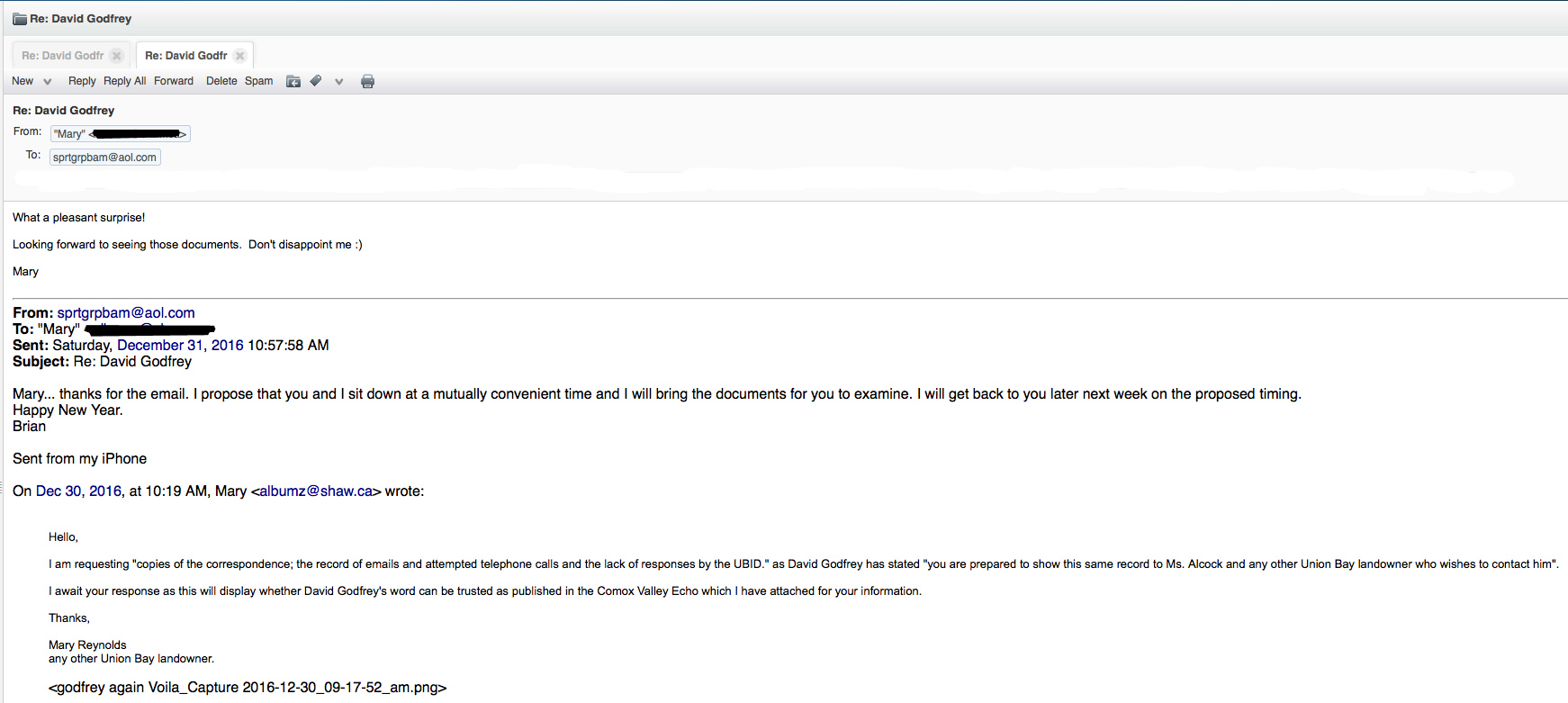This screenshot has width=1568, height=703.
Task: Forward this message
Action: [x=174, y=81]
